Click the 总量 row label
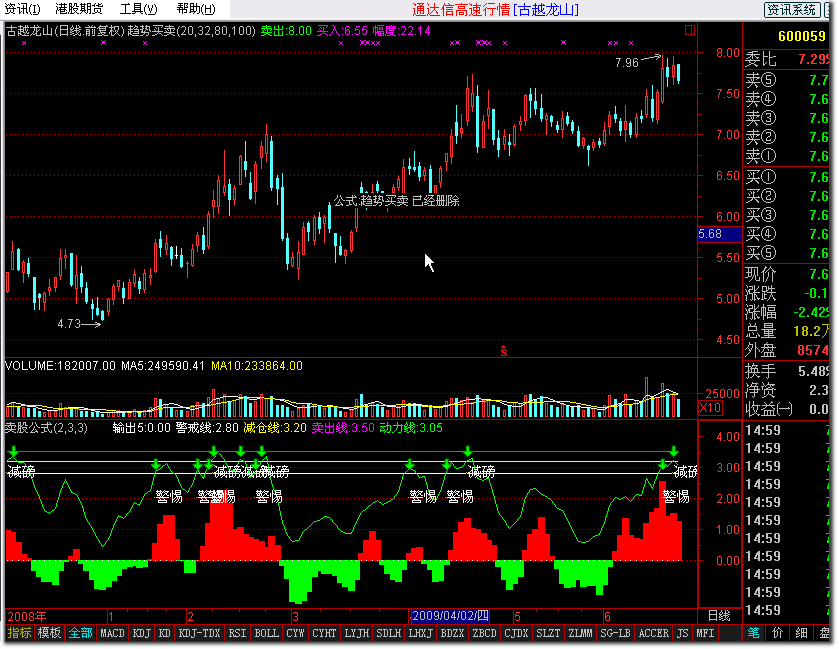The width and height of the screenshot is (839, 649). tap(760, 331)
